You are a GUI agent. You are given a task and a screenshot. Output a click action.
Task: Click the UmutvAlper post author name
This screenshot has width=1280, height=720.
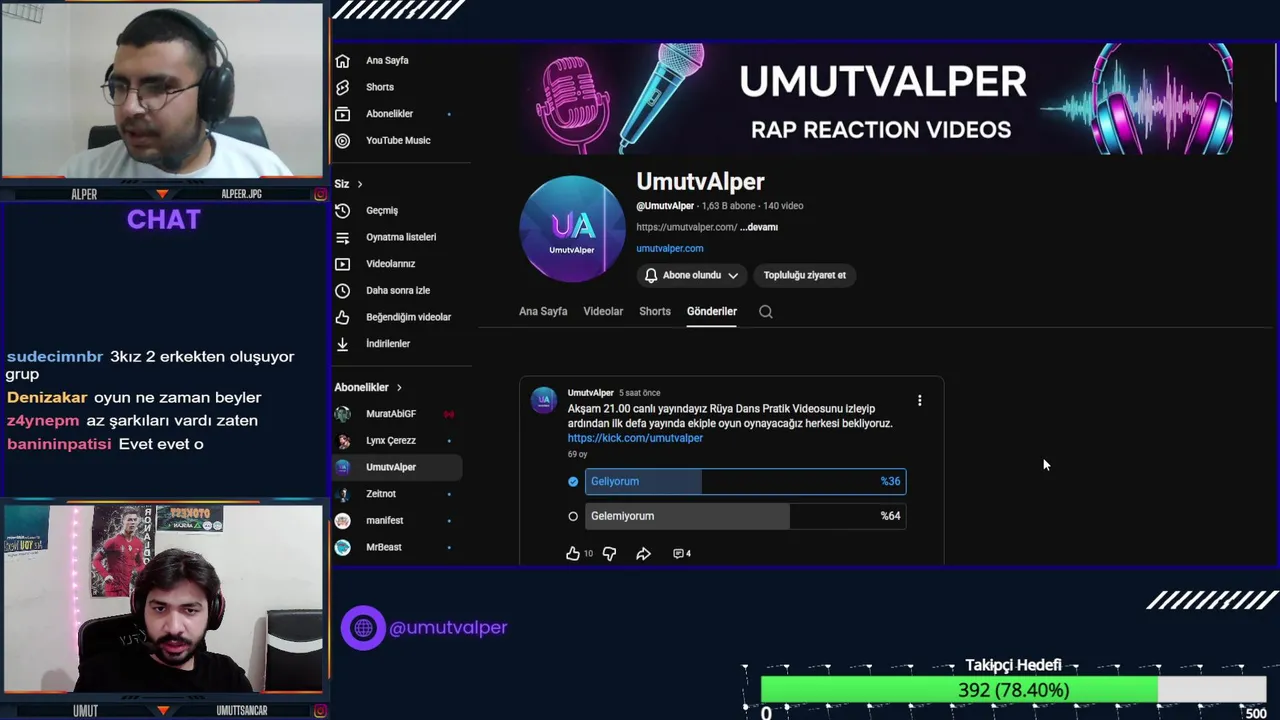[x=591, y=393]
